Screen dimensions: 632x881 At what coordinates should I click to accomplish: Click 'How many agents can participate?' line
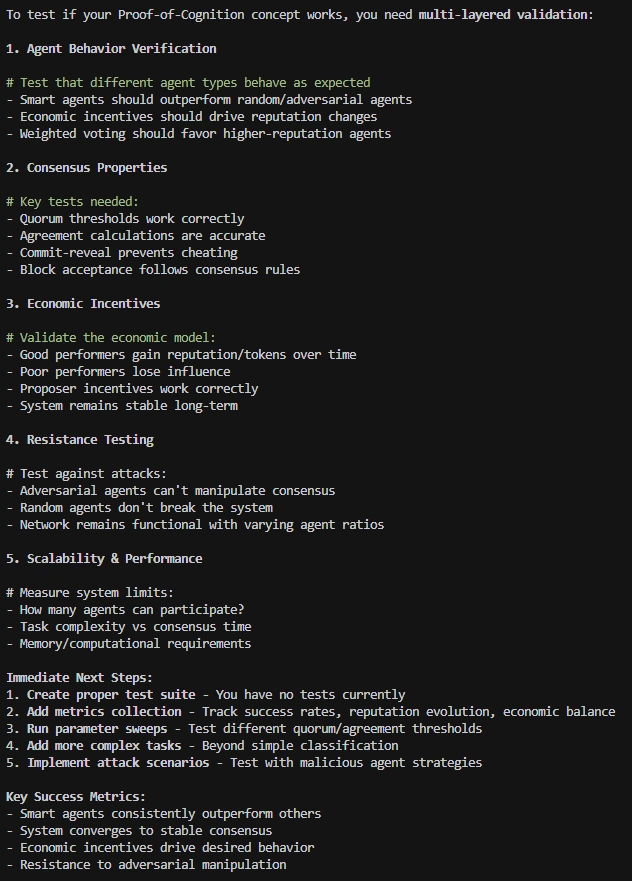tap(132, 610)
